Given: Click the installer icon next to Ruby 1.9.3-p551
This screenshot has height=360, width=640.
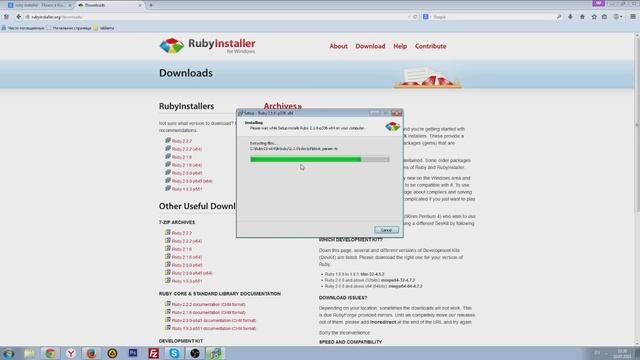Looking at the screenshot, I should pos(168,188).
